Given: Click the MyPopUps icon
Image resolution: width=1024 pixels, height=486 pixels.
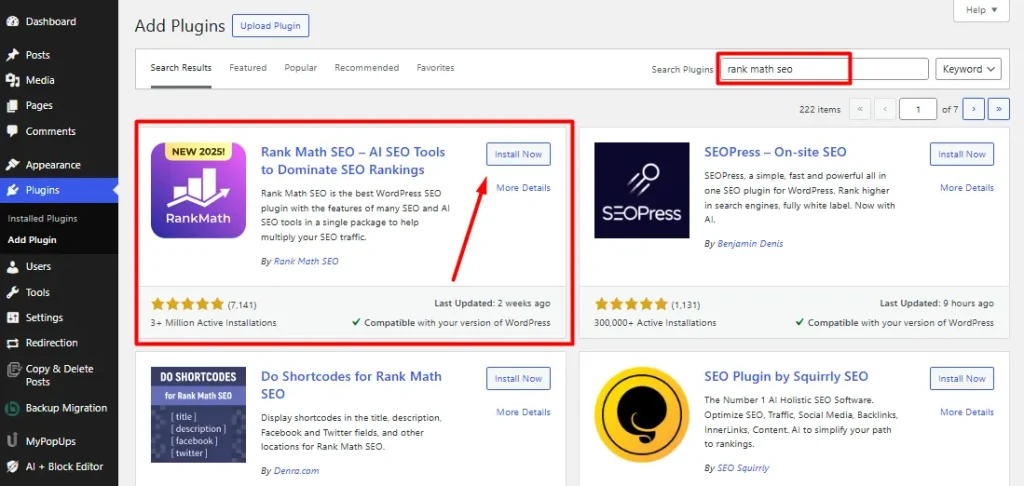Looking at the screenshot, I should tap(12, 442).
